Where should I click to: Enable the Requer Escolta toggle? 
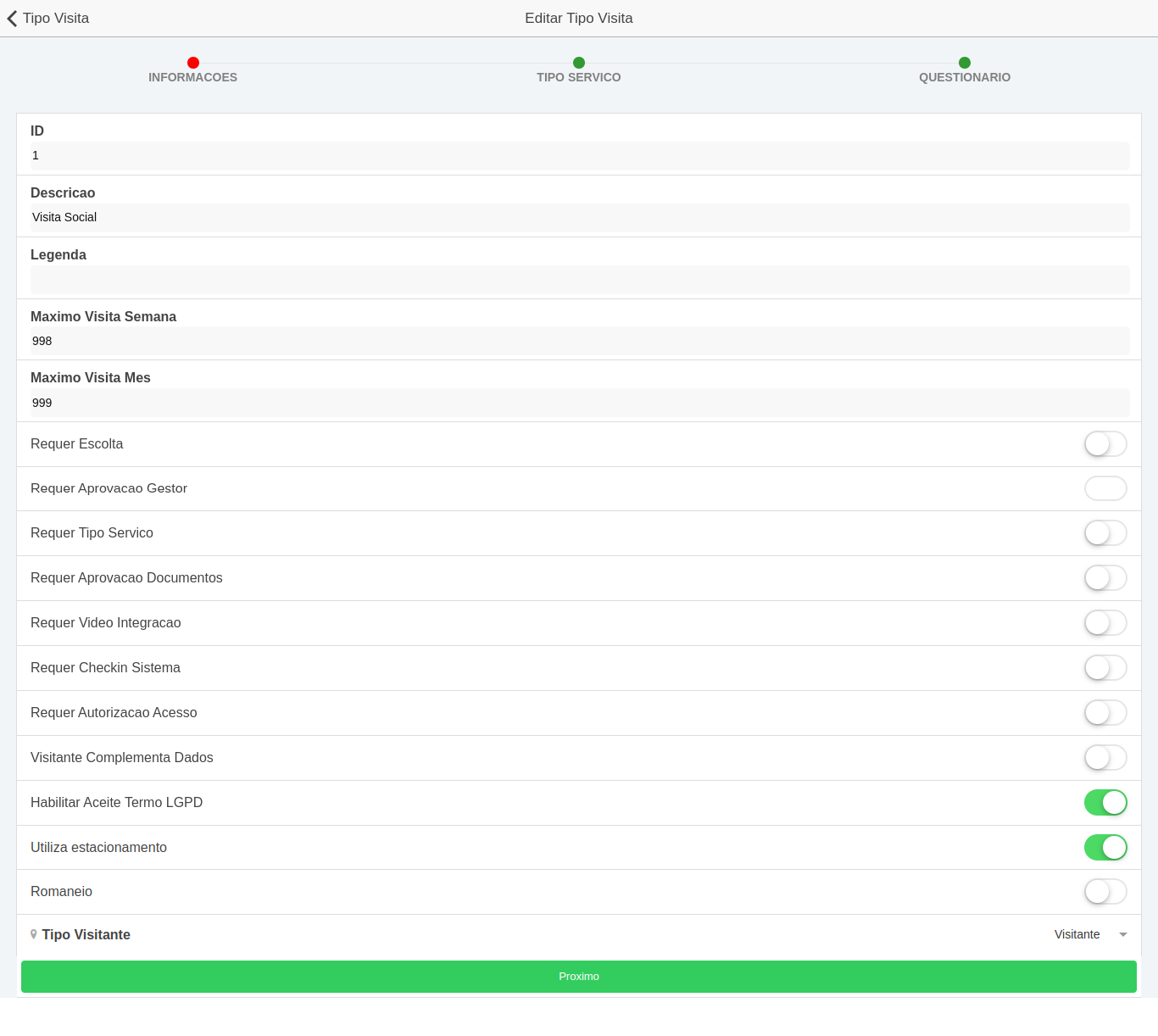(x=1105, y=444)
